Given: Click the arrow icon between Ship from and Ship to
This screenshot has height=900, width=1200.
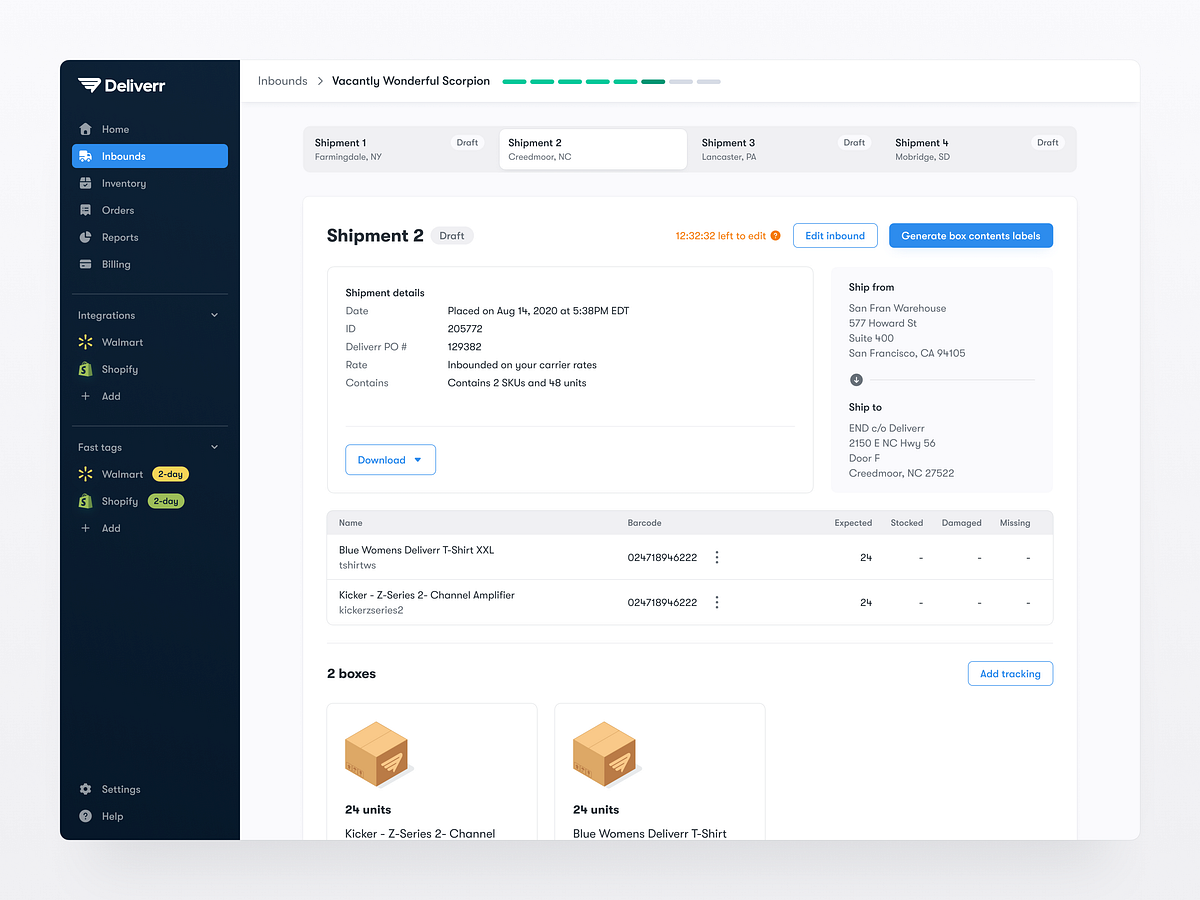Looking at the screenshot, I should tap(855, 380).
